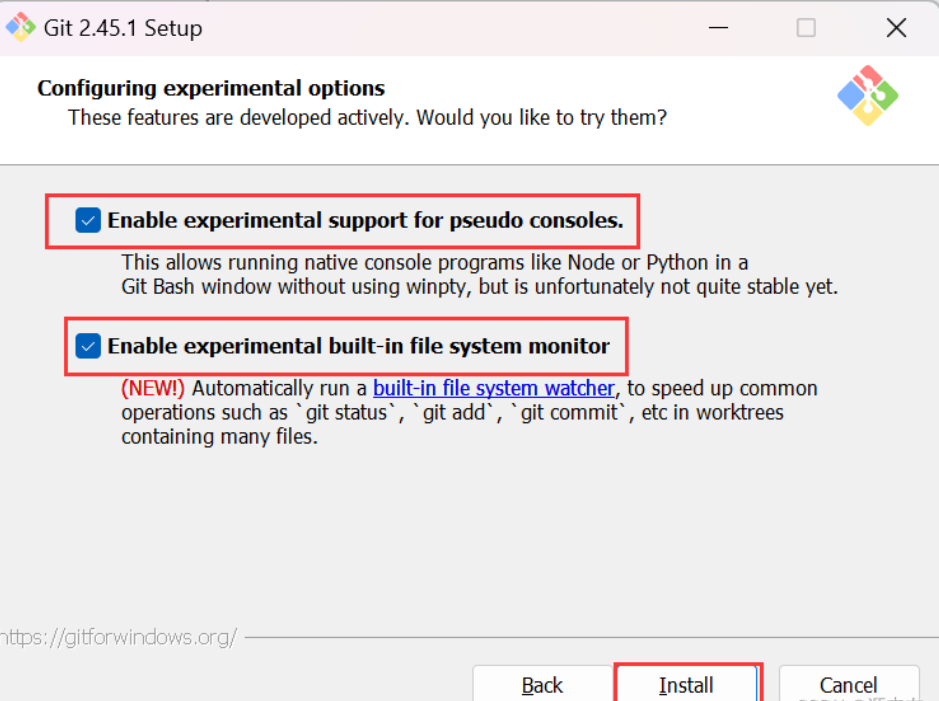The height and width of the screenshot is (701, 939).
Task: Click the large Git logo in the header
Action: [x=867, y=96]
